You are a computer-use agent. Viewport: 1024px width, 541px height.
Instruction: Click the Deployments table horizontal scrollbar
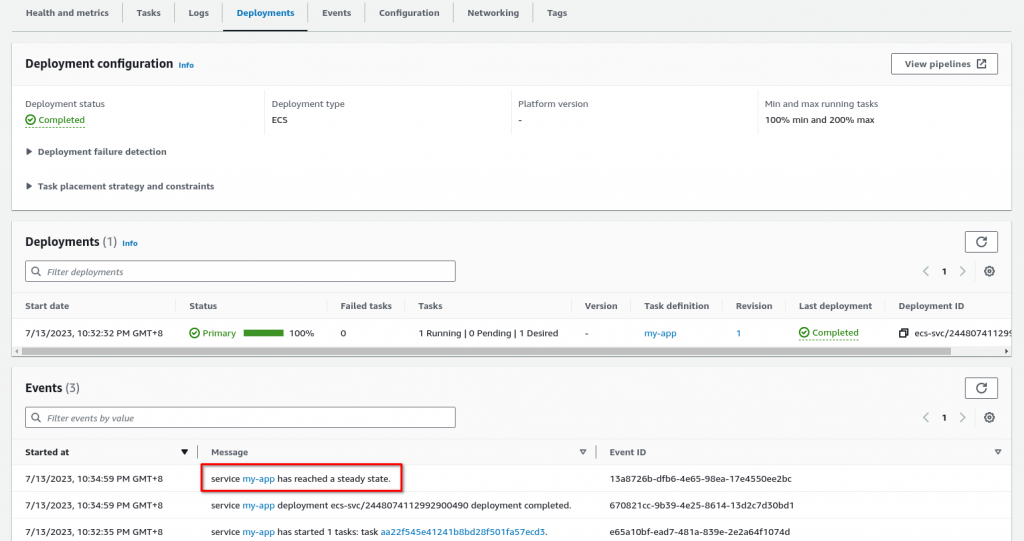click(x=486, y=352)
